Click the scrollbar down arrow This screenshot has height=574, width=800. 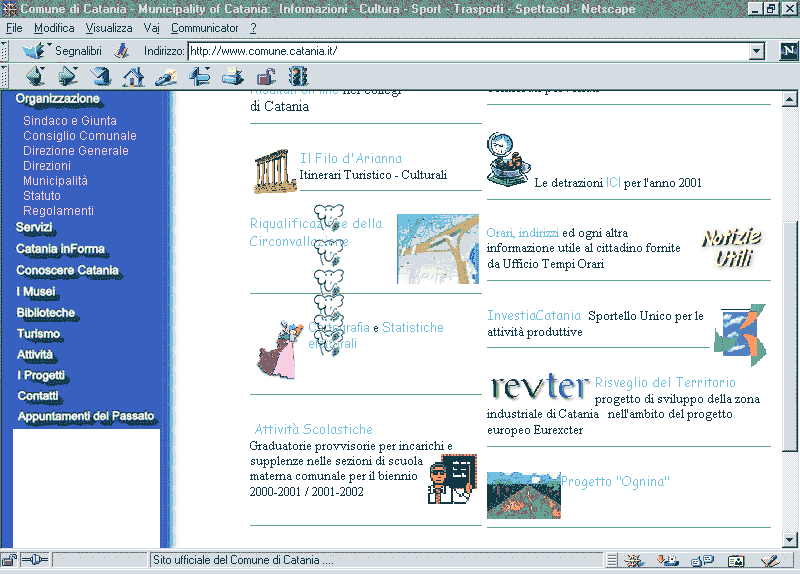tap(789, 539)
